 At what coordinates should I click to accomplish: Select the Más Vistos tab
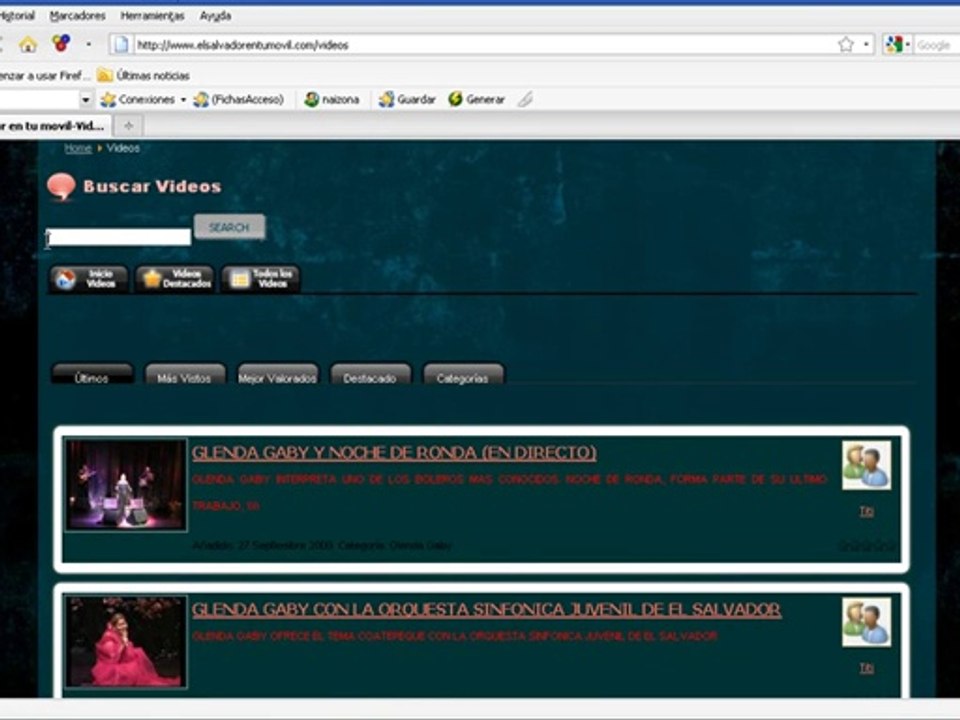184,375
